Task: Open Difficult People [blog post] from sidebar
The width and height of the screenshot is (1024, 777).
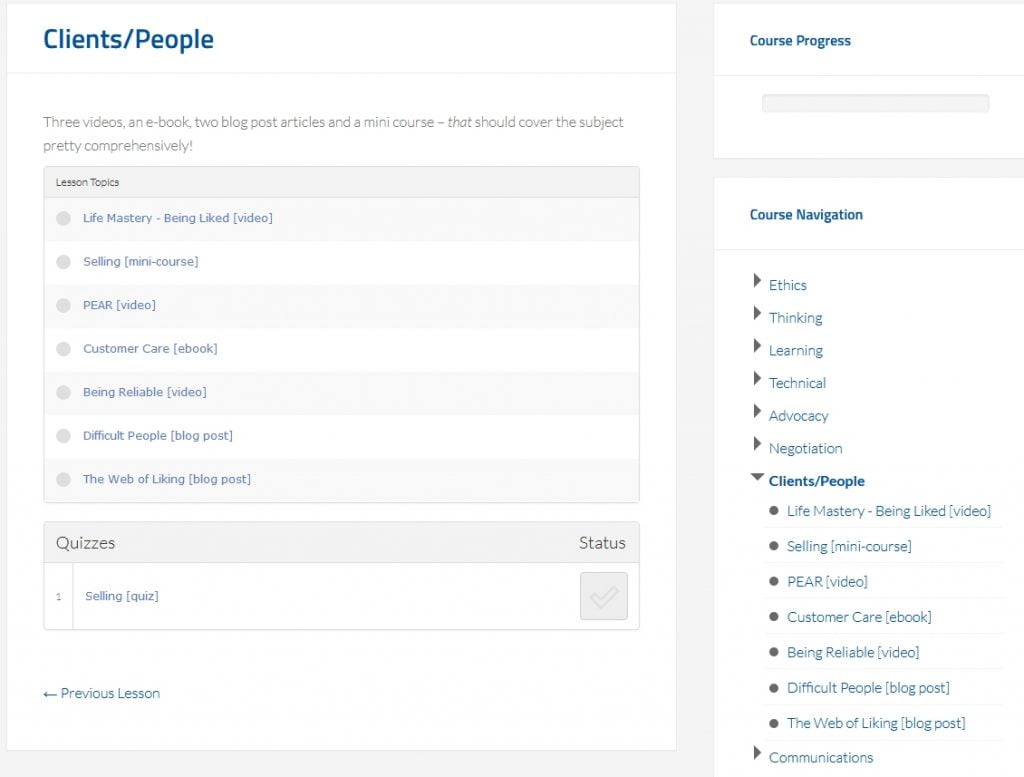Action: (867, 687)
